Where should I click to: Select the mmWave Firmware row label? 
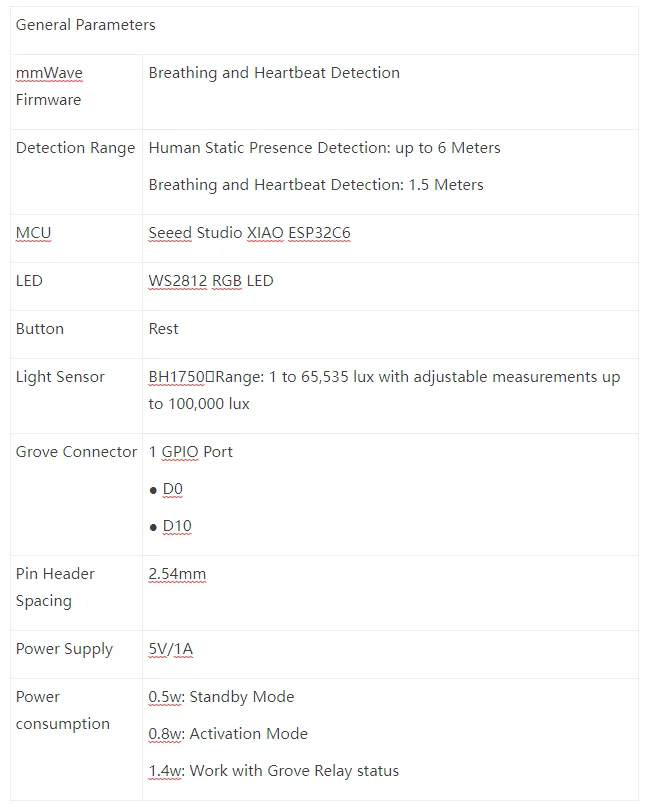point(49,86)
